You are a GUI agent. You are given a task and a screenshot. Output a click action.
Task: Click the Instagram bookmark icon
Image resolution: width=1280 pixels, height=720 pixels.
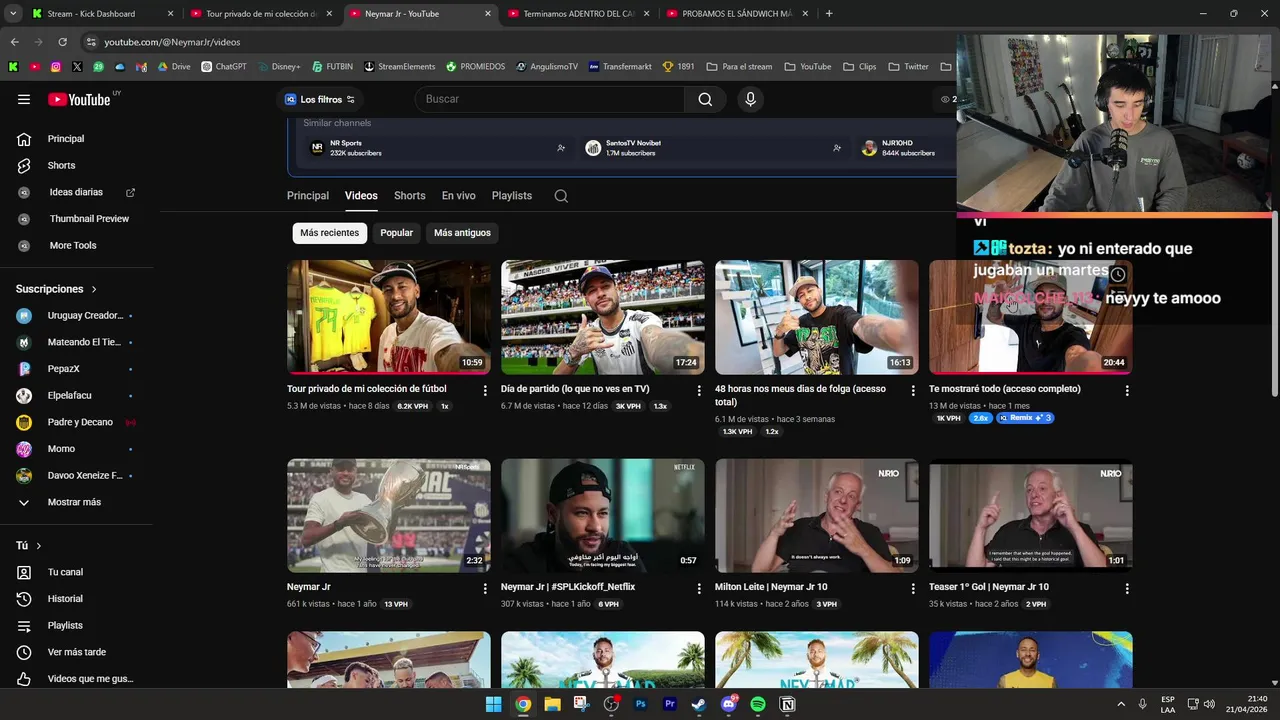55,67
